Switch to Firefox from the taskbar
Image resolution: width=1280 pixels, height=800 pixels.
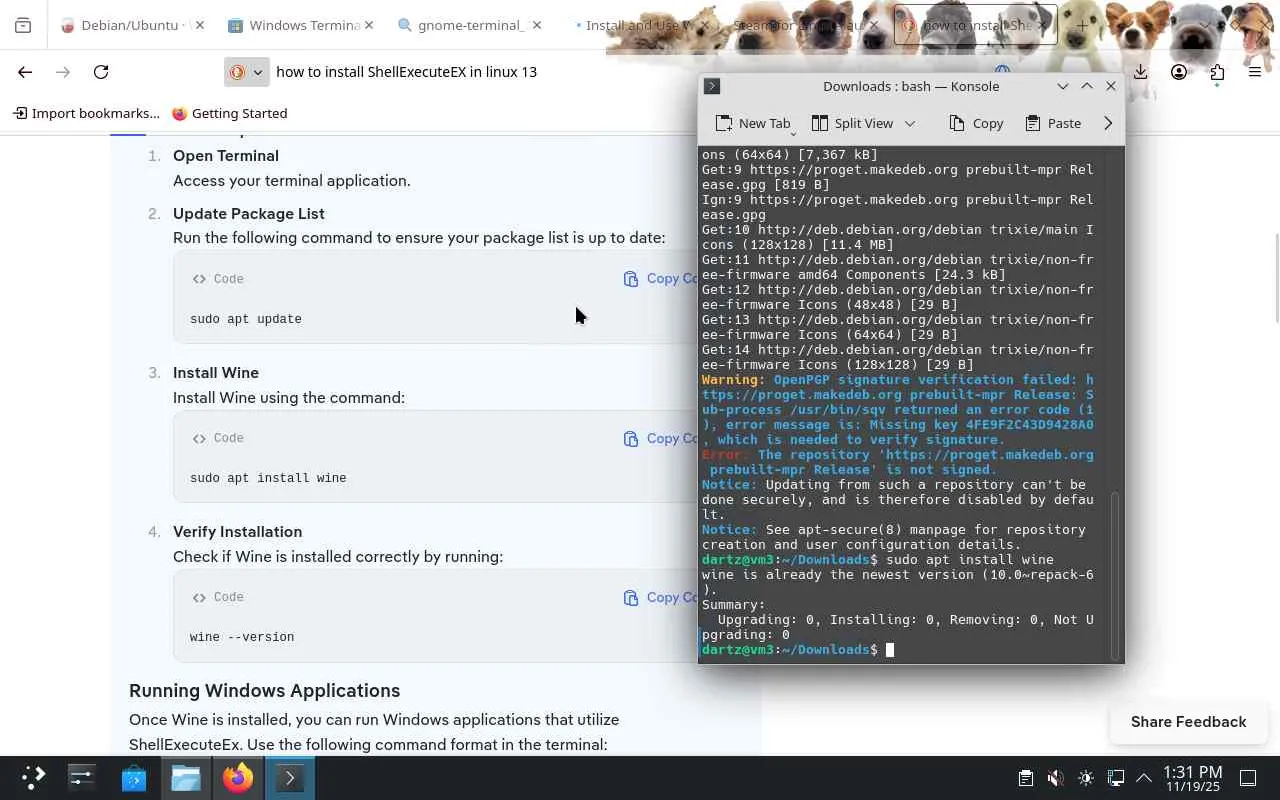pos(238,777)
